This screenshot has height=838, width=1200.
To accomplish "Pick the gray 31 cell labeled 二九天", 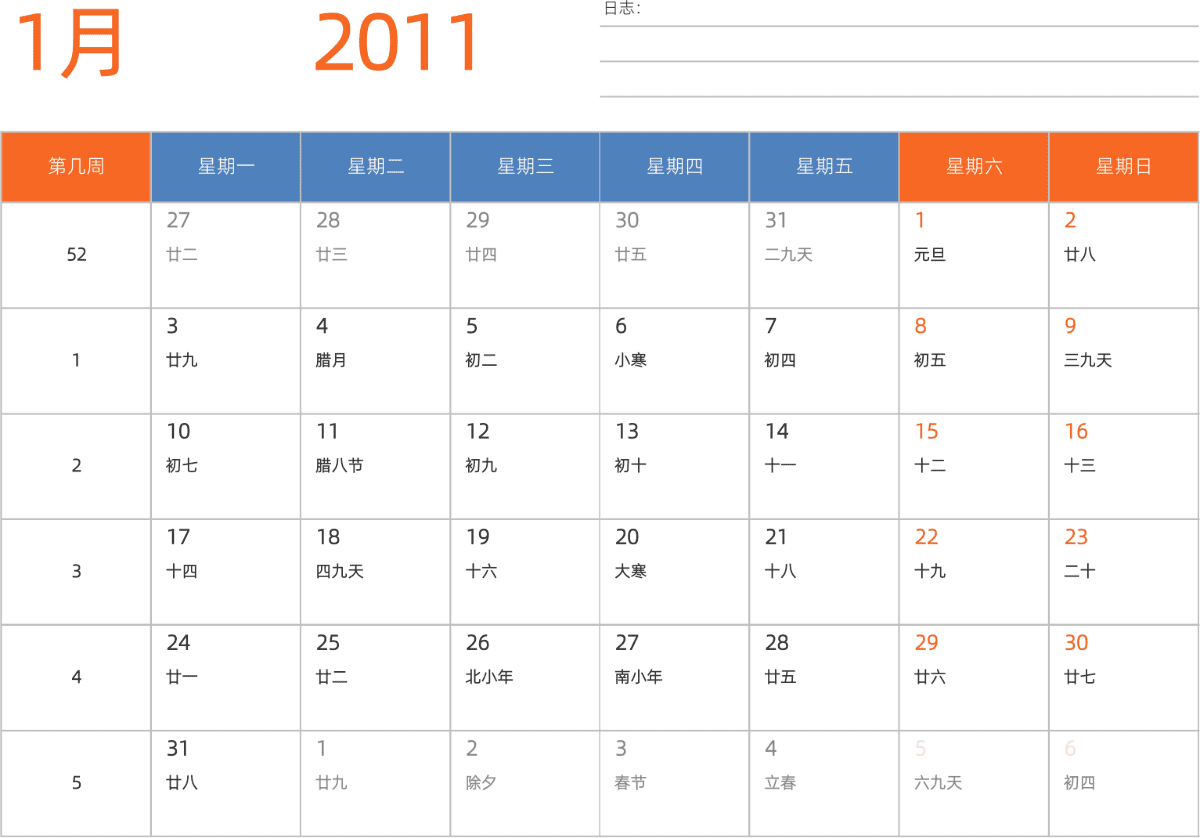I will 824,255.
